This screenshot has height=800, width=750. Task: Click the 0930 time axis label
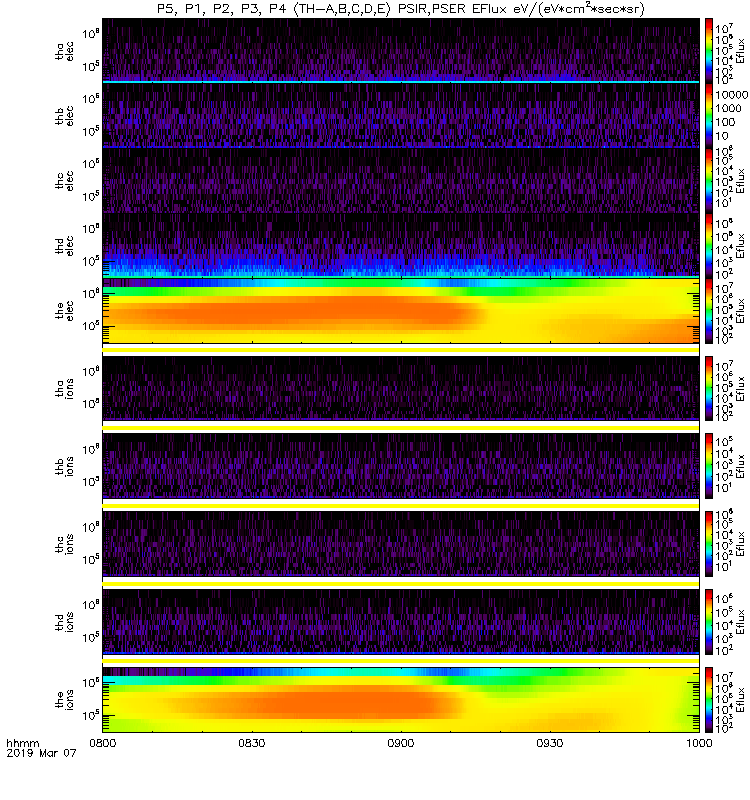click(x=549, y=743)
